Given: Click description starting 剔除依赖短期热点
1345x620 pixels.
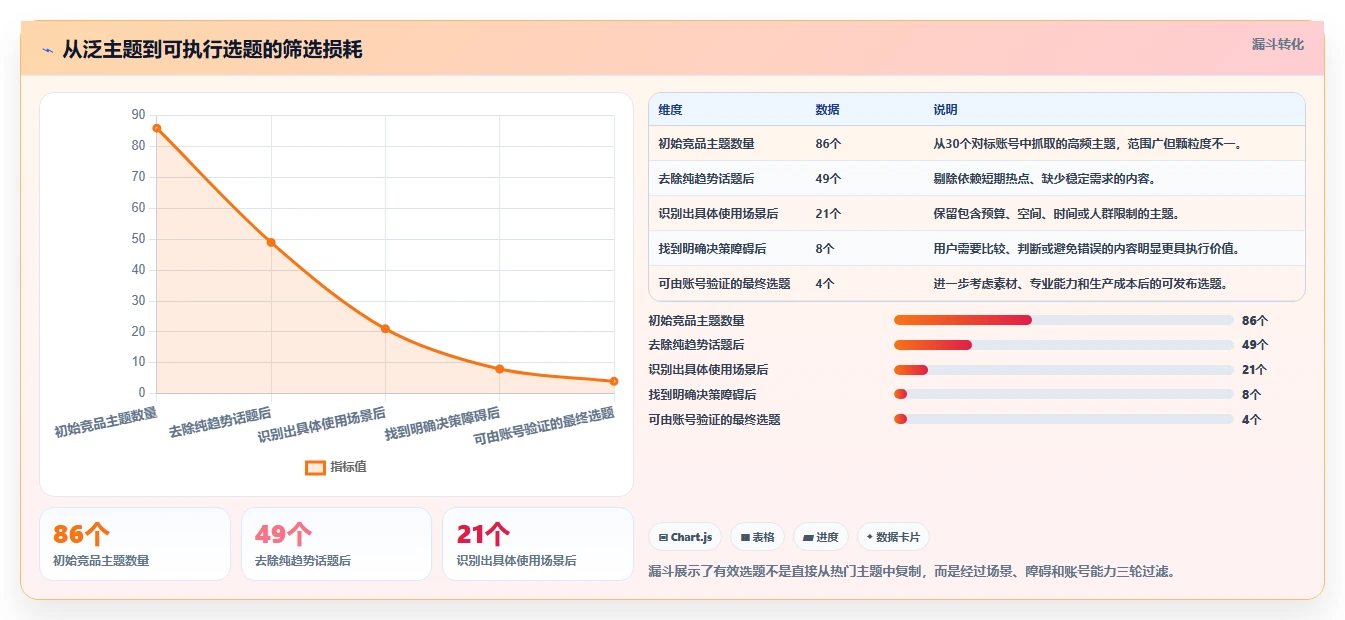Looking at the screenshot, I should coord(1045,179).
